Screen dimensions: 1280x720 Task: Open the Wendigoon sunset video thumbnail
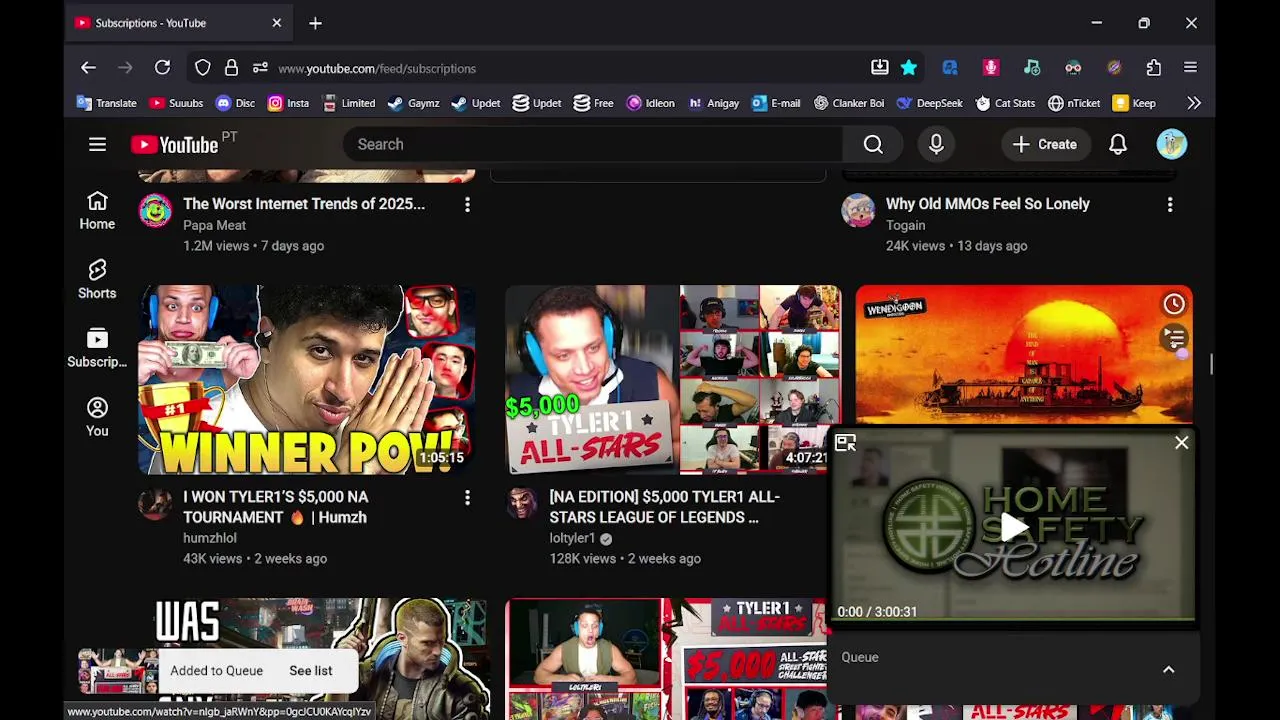click(1023, 355)
